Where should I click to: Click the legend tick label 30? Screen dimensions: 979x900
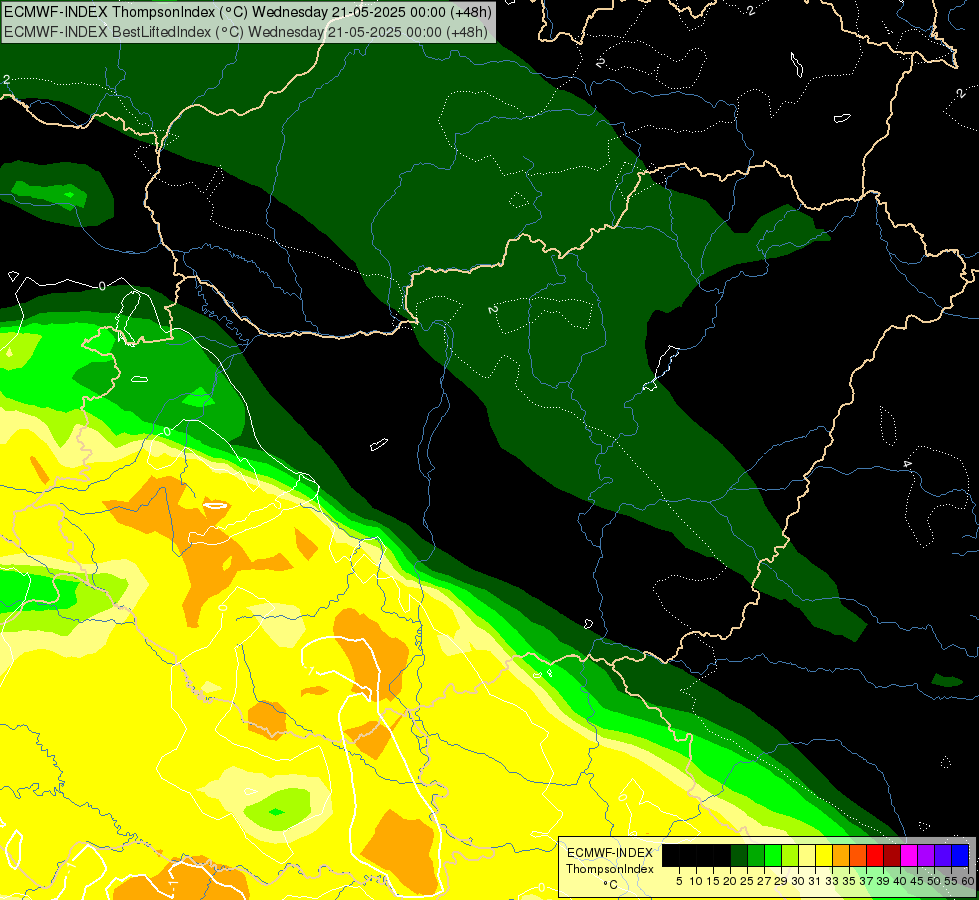(x=798, y=881)
